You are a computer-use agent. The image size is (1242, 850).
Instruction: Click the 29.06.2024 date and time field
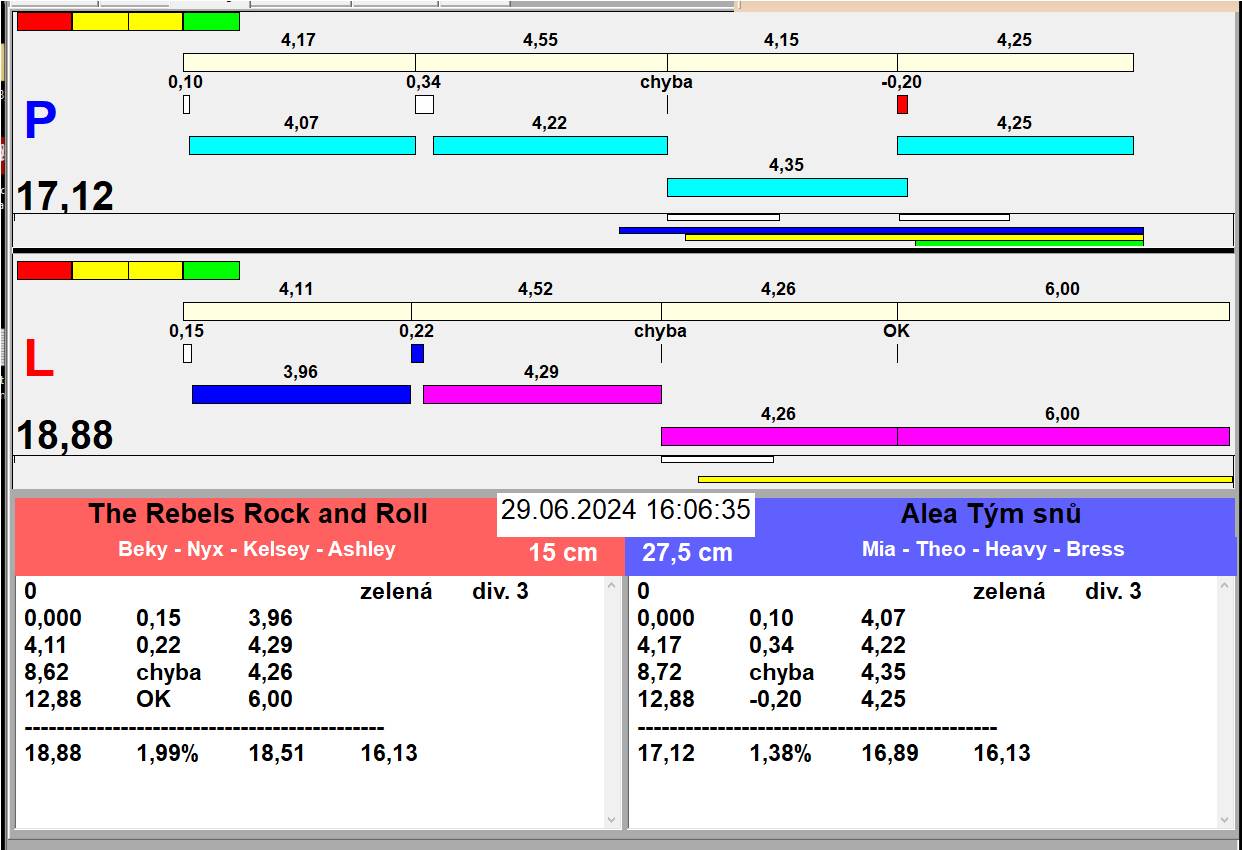(625, 510)
